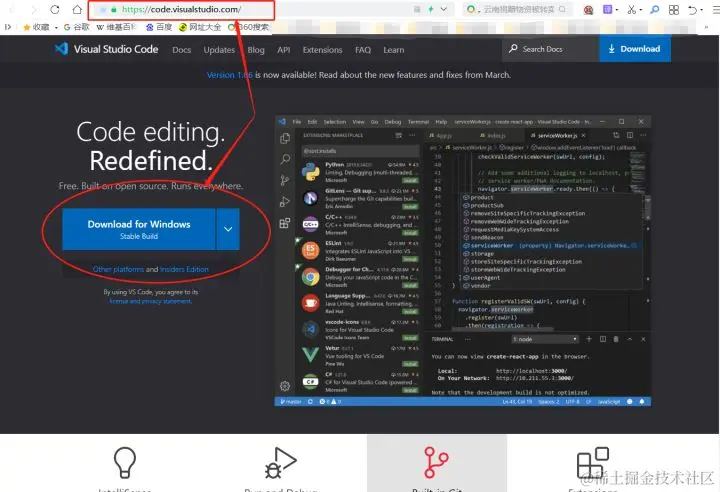Click Download for Windows Stable Build button
Image resolution: width=720 pixels, height=492 pixels.
139,229
